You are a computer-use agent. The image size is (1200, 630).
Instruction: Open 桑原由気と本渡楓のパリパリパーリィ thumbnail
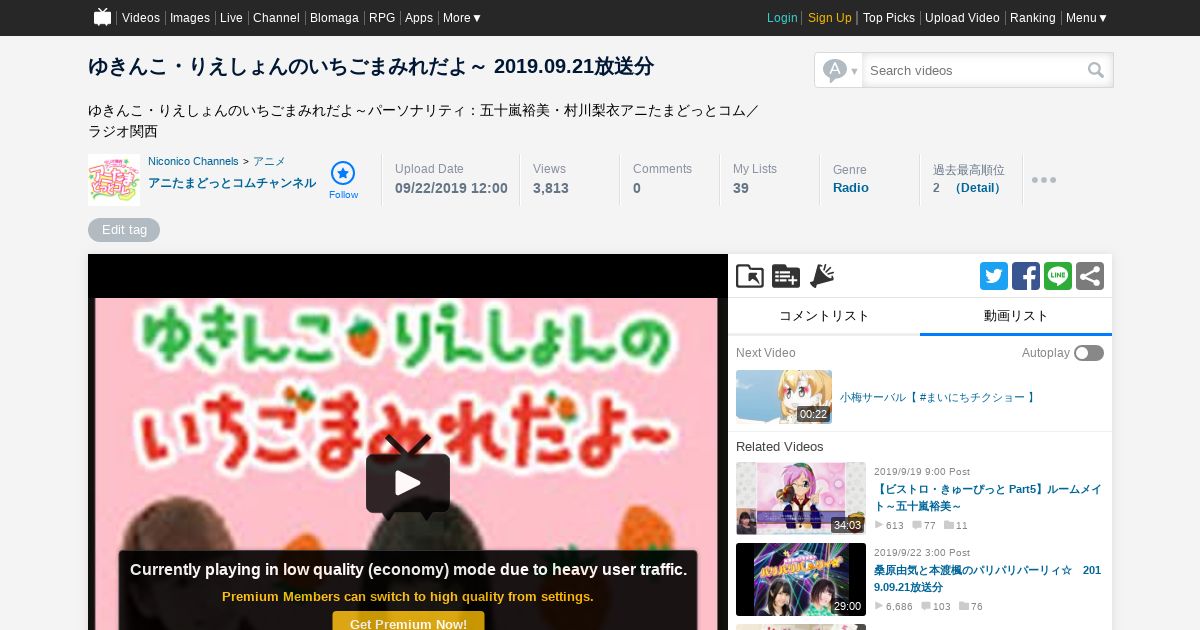(801, 579)
